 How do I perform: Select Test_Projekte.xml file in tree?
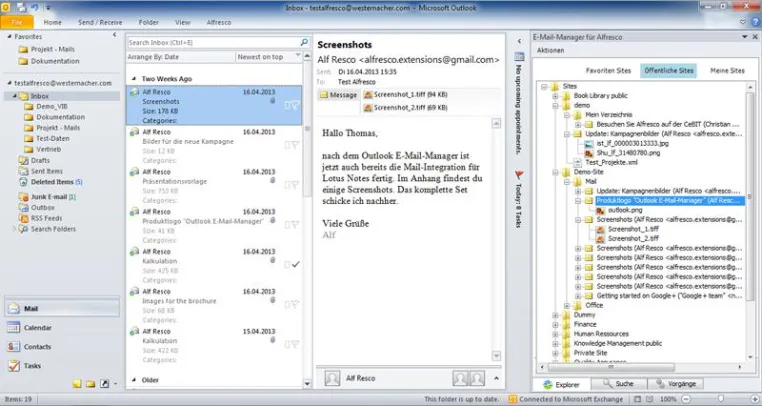point(611,162)
